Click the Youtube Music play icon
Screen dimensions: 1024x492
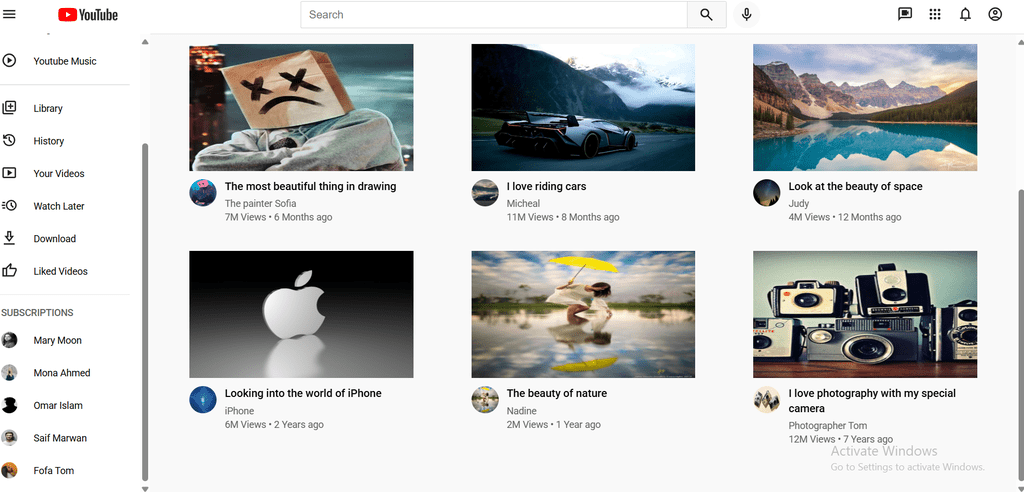(9, 61)
